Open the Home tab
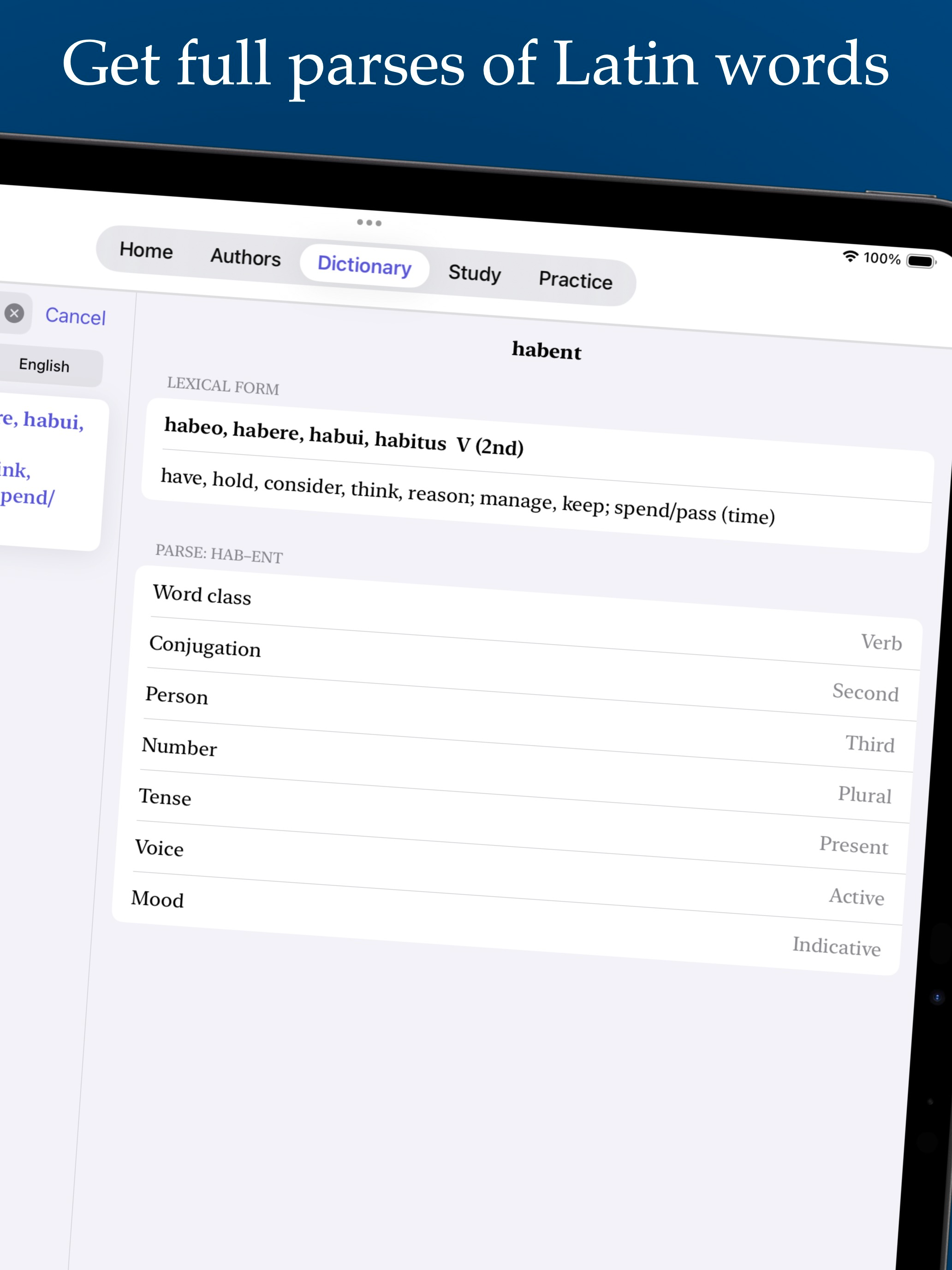The width and height of the screenshot is (952, 1270). coord(146,250)
